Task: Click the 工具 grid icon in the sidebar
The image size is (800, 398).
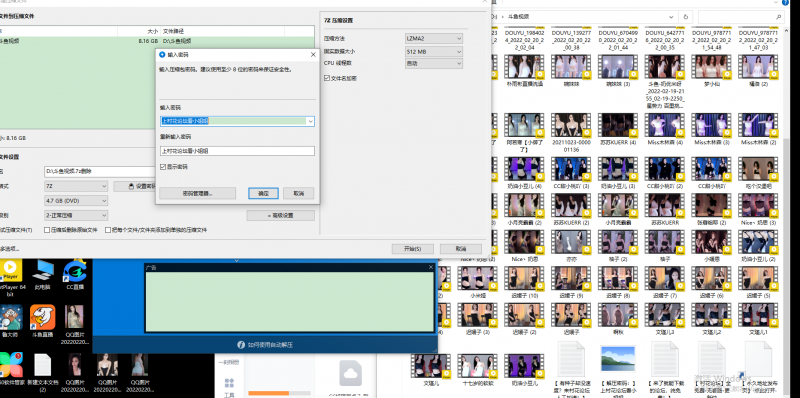Action: [229, 383]
